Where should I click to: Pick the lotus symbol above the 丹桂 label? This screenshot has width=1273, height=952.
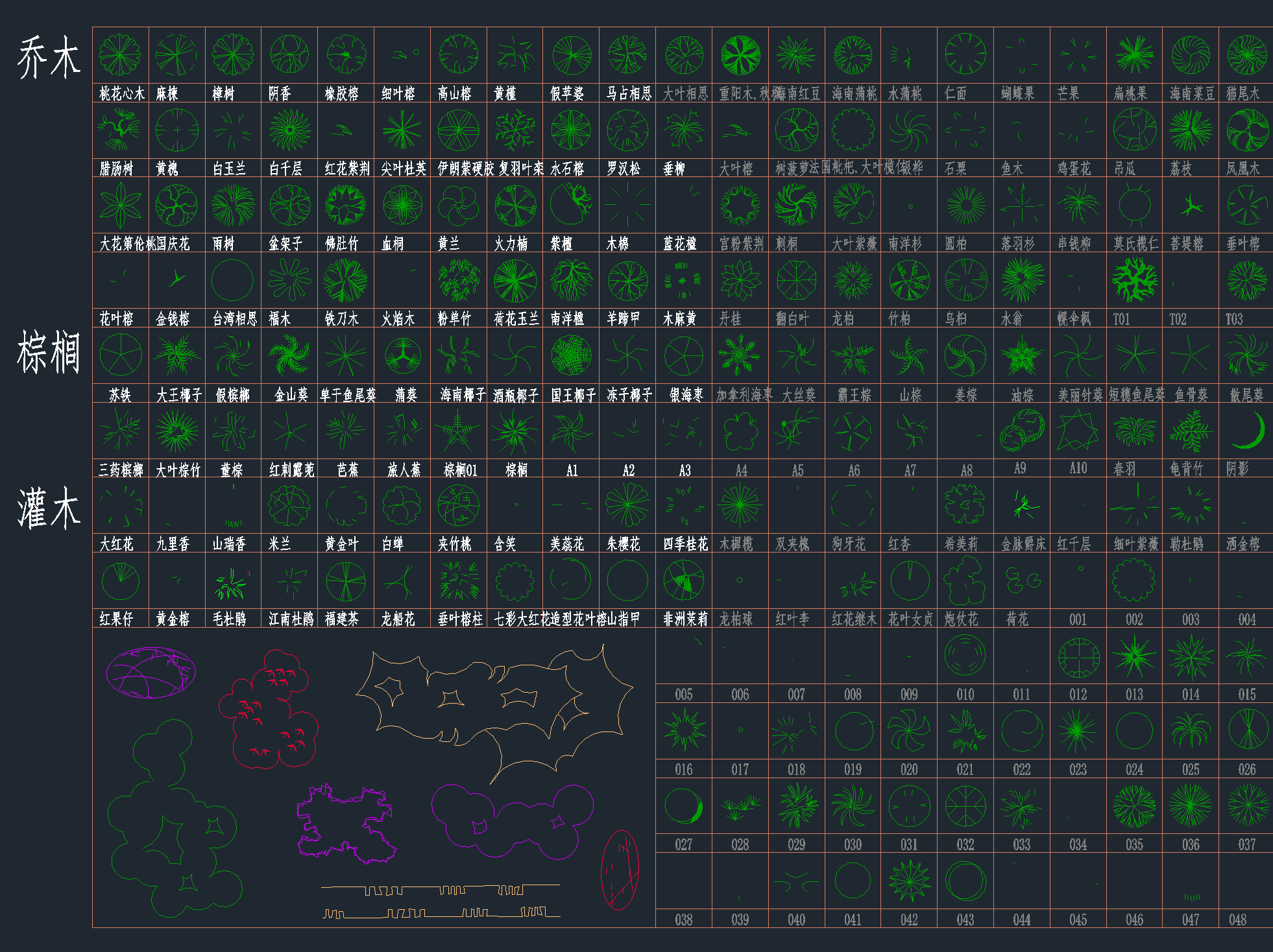coord(740,280)
